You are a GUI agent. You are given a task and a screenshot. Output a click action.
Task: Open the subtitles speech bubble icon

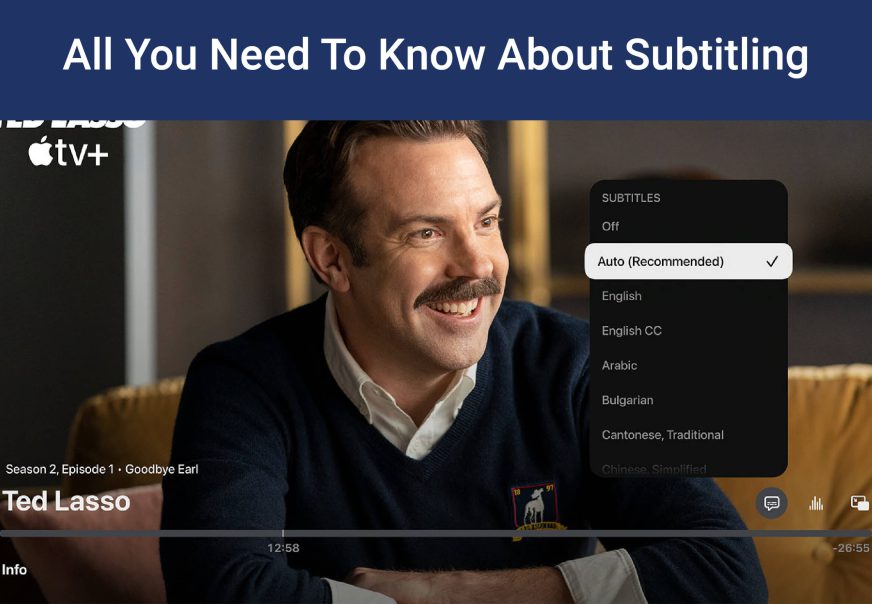point(771,503)
